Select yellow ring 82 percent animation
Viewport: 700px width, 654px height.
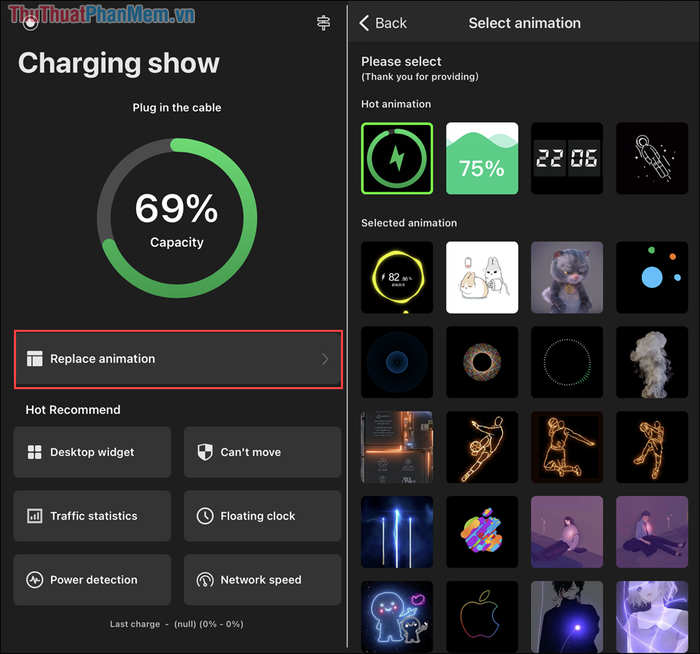(x=397, y=278)
